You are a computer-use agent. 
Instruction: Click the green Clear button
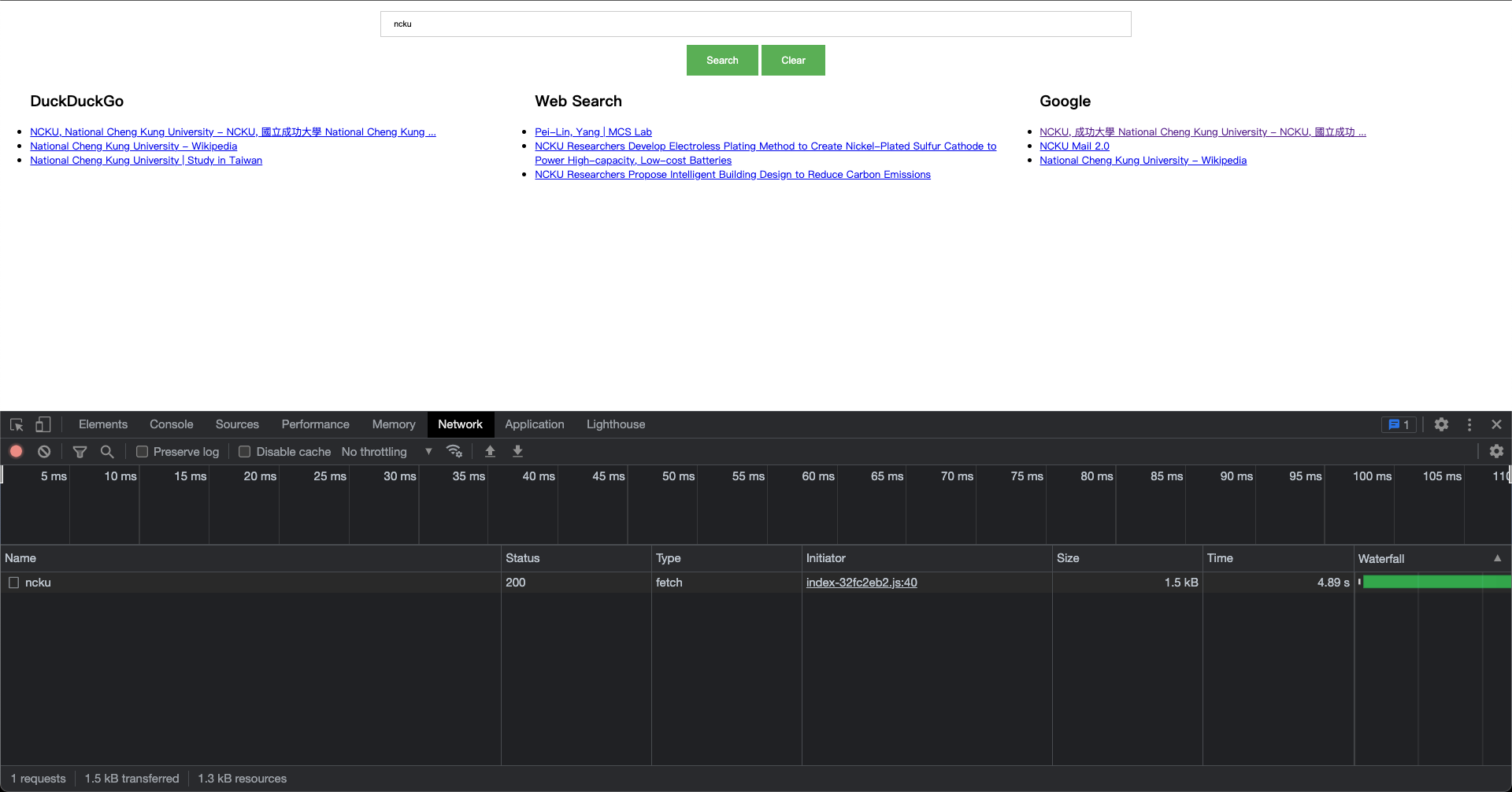793,61
